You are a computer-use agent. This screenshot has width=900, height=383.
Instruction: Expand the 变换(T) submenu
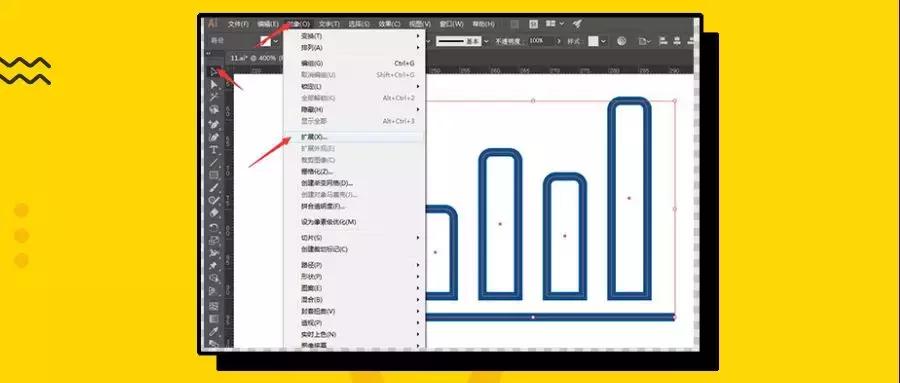pos(354,36)
